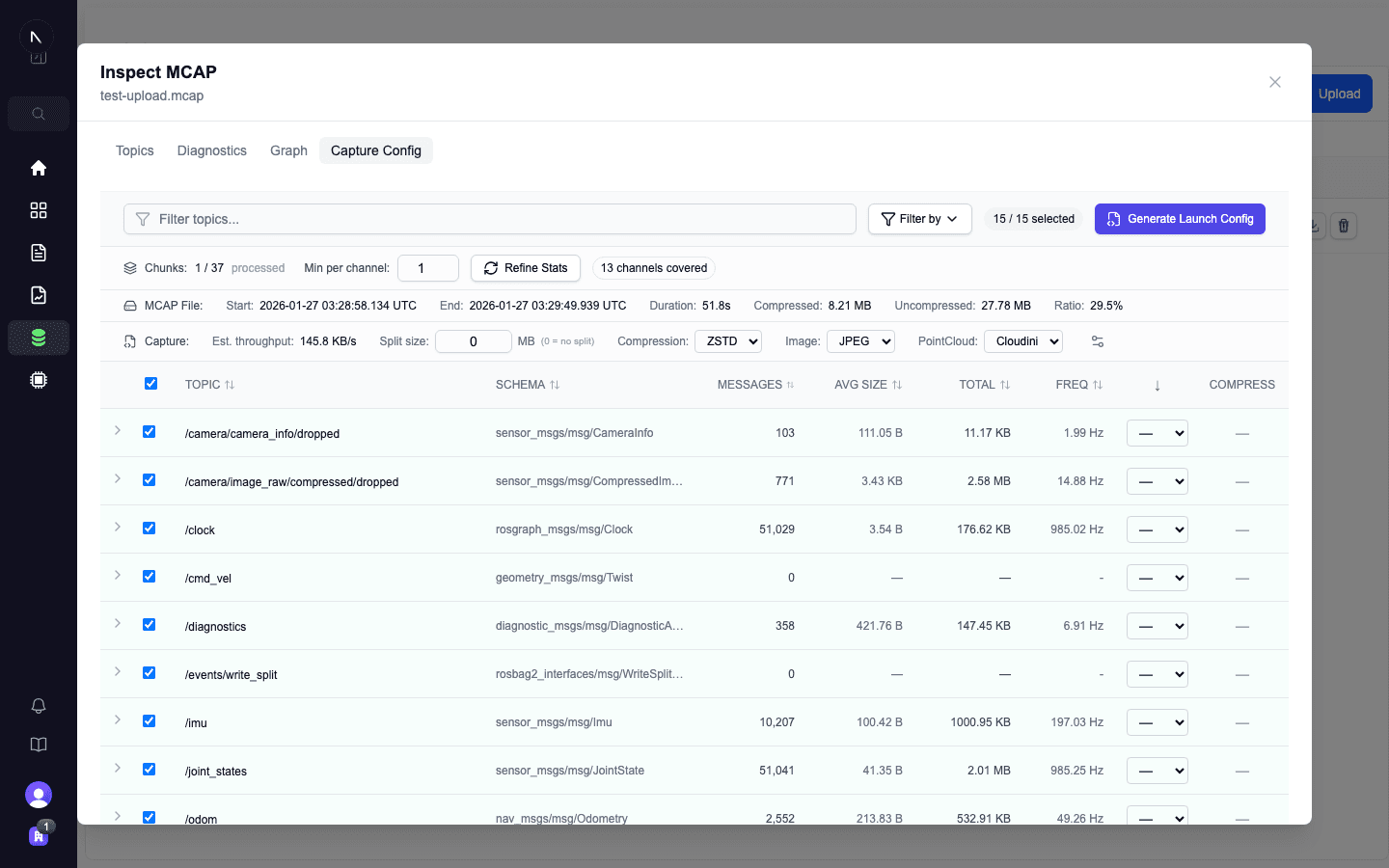Click the sidebar search icon
Viewport: 1389px width, 868px height.
[39, 114]
